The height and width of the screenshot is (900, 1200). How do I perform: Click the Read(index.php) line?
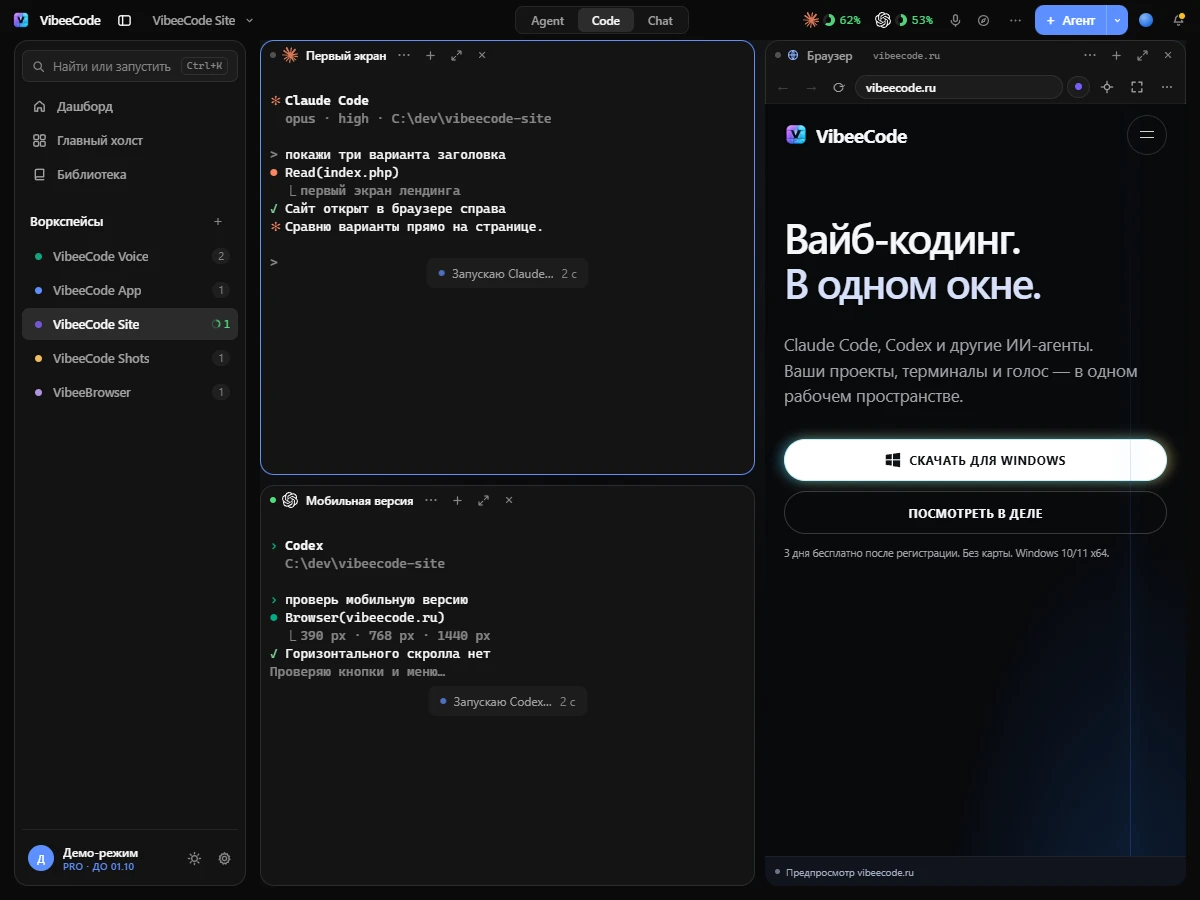342,173
